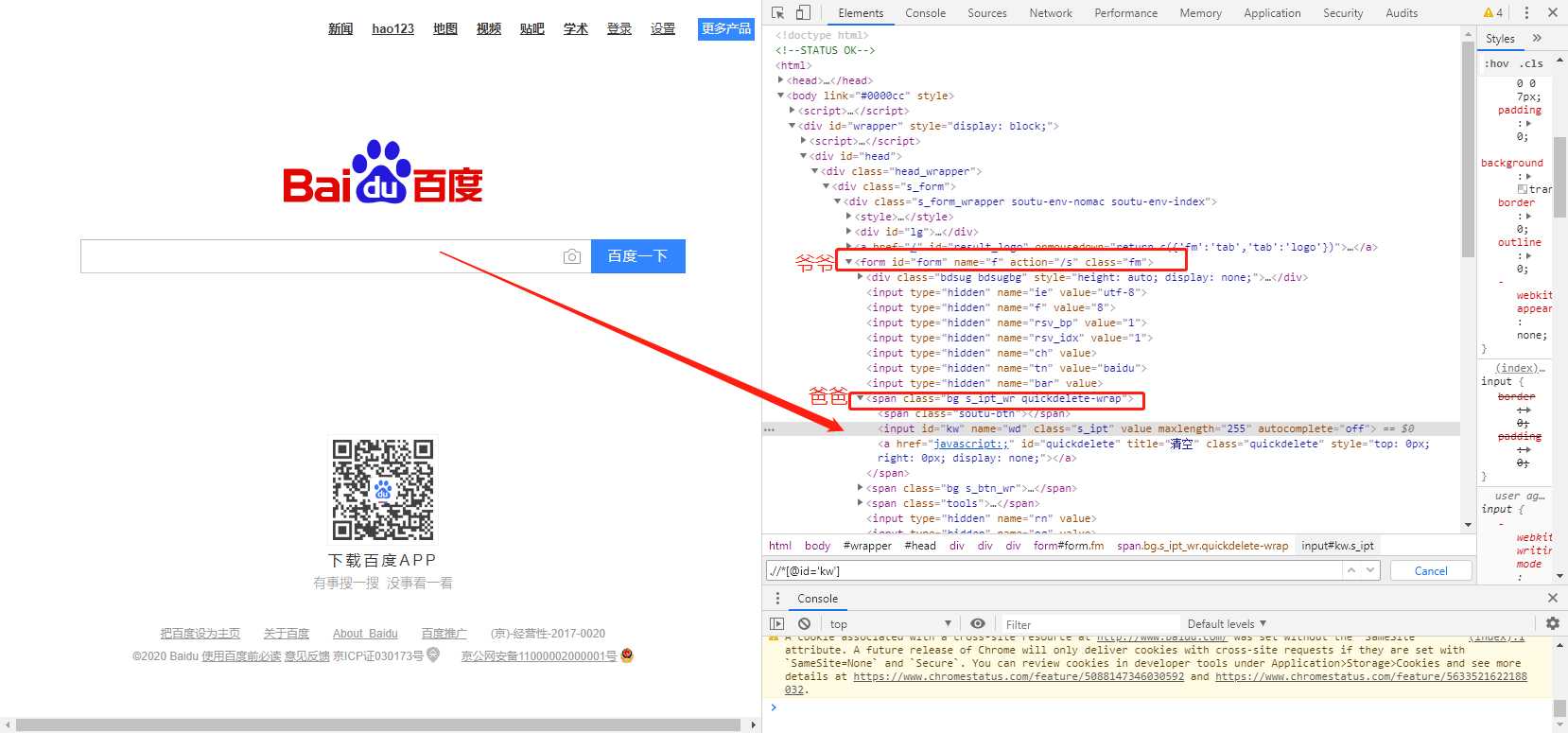Switch to the Network tab
The image size is (1568, 733).
pyautogui.click(x=1051, y=13)
